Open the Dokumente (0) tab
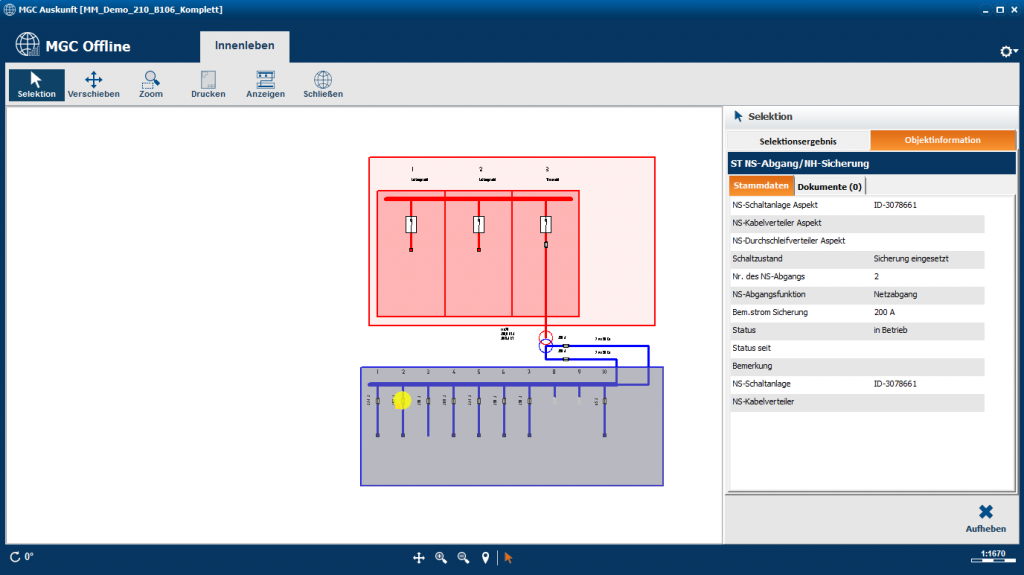Viewport: 1024px width, 575px height. click(x=829, y=187)
